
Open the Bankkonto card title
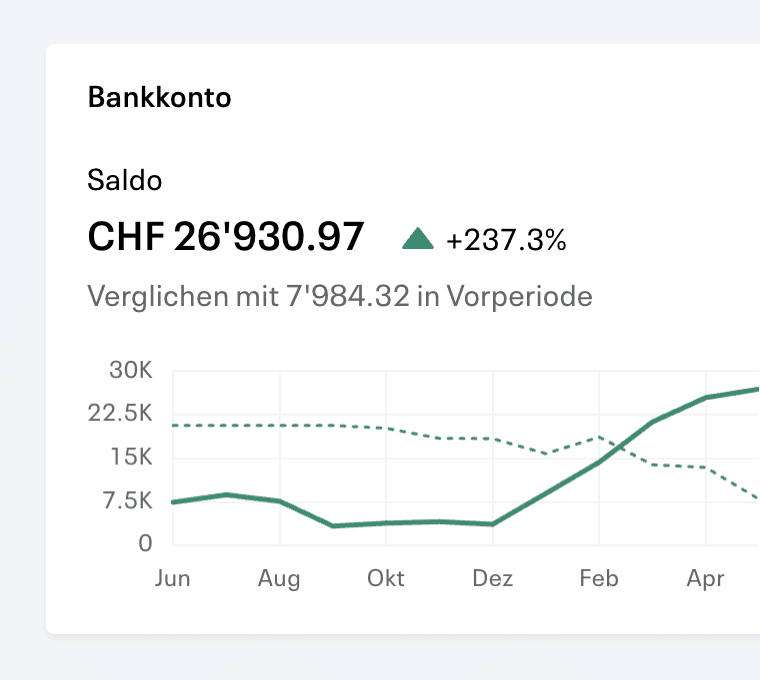(159, 97)
